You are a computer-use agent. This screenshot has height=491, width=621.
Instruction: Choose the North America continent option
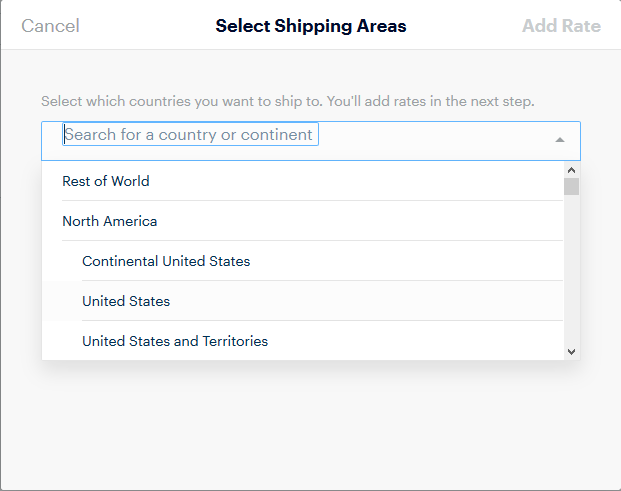303,221
